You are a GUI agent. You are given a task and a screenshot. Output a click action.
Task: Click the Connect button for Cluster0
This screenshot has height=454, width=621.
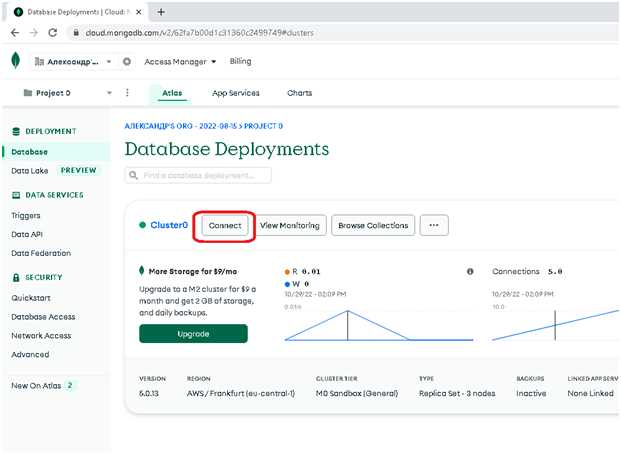tap(225, 225)
